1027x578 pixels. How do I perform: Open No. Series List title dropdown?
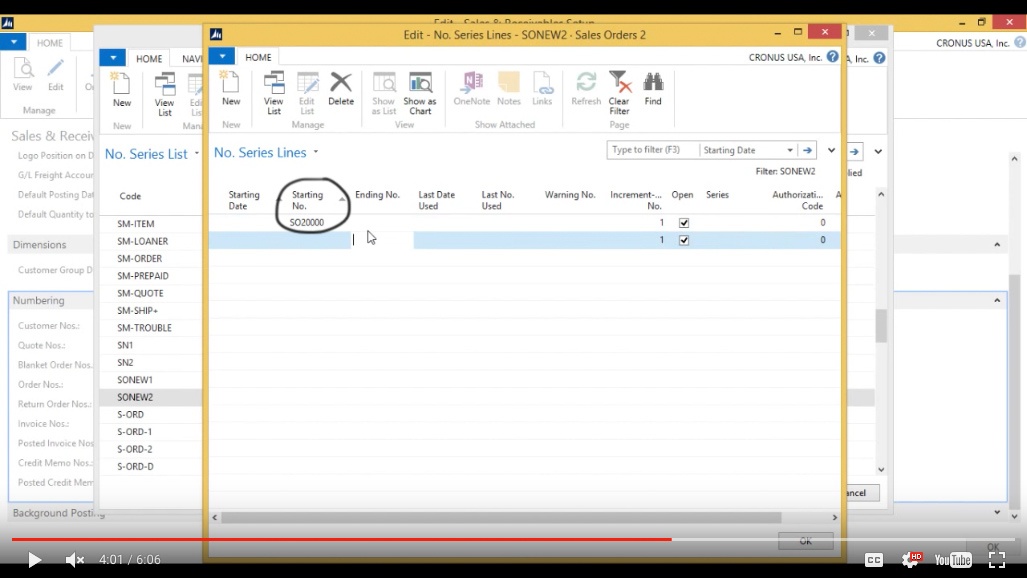pyautogui.click(x=196, y=154)
